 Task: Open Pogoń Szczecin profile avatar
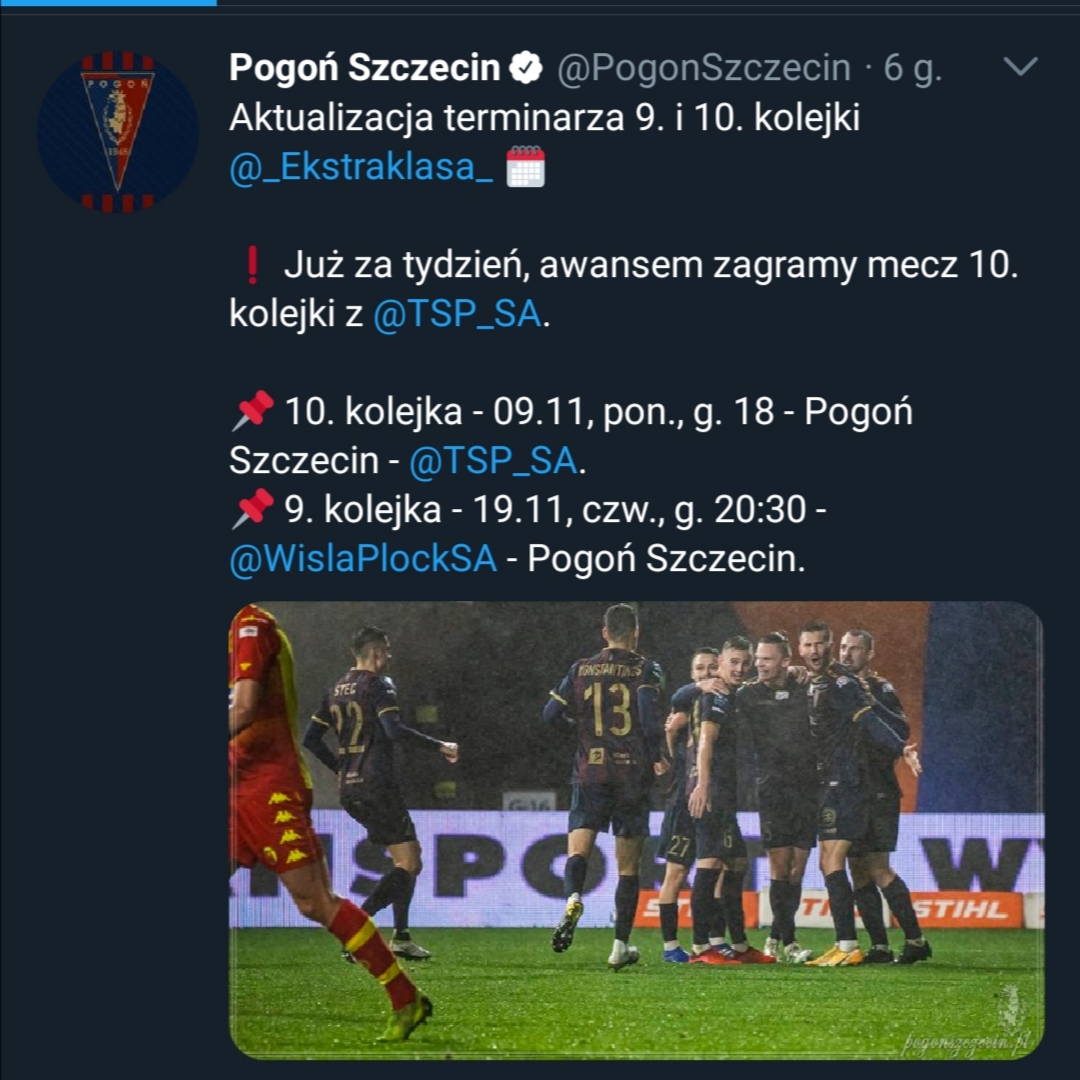[x=118, y=131]
